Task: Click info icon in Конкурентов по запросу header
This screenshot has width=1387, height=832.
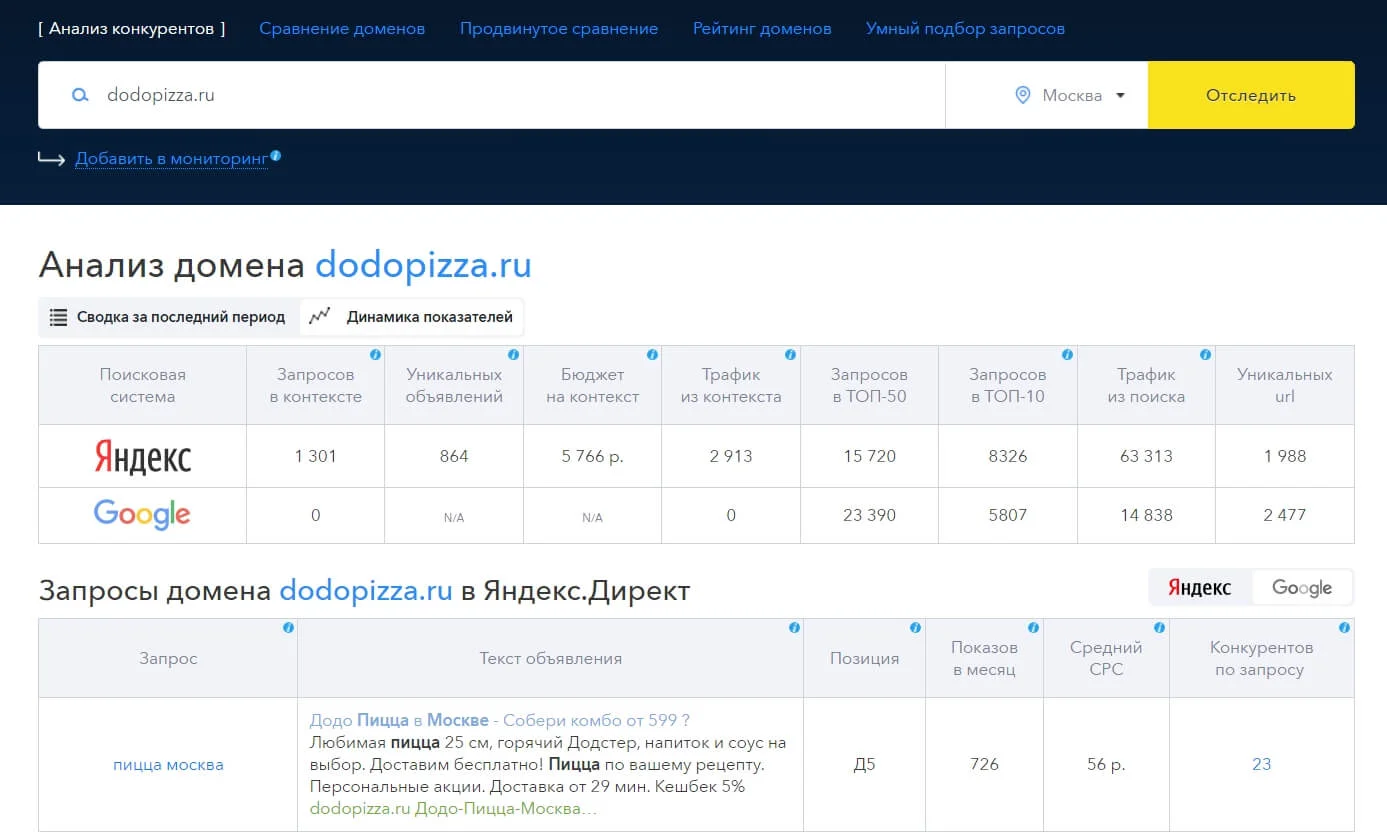Action: point(1344,628)
